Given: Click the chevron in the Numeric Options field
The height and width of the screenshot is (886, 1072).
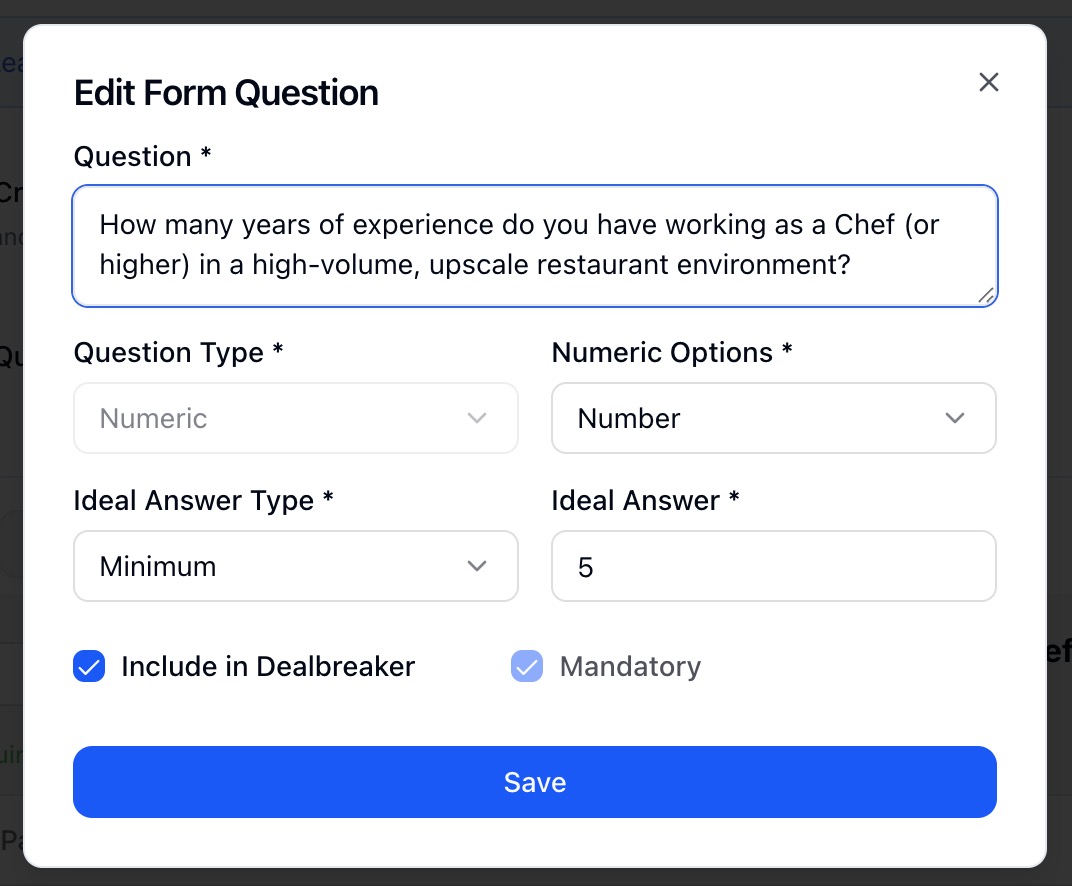Looking at the screenshot, I should pos(955,418).
